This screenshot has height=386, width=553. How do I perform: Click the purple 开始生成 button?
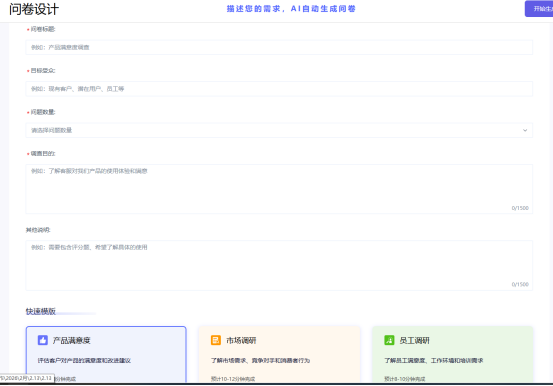click(539, 9)
